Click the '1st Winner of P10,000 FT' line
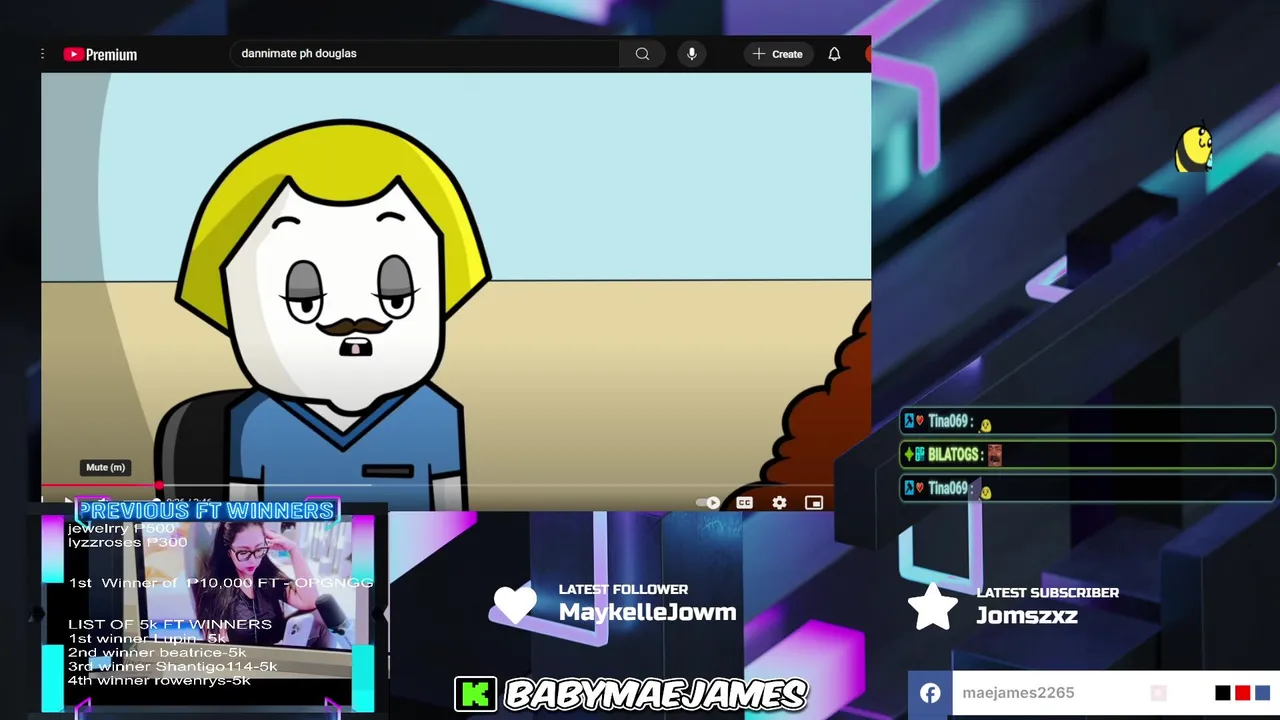This screenshot has width=1280, height=720. pos(220,582)
